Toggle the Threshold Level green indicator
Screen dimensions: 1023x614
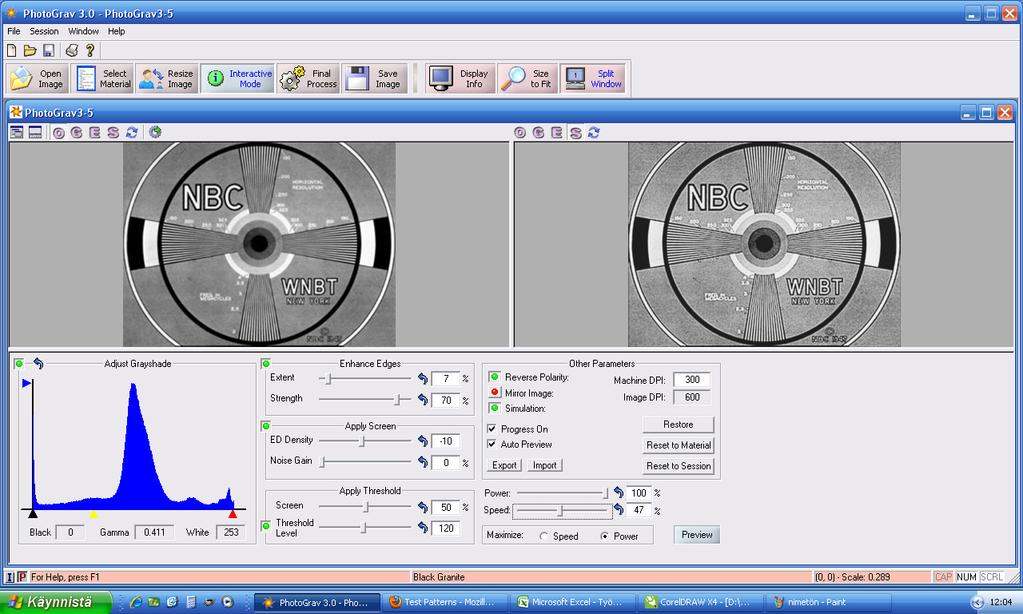(x=266, y=525)
